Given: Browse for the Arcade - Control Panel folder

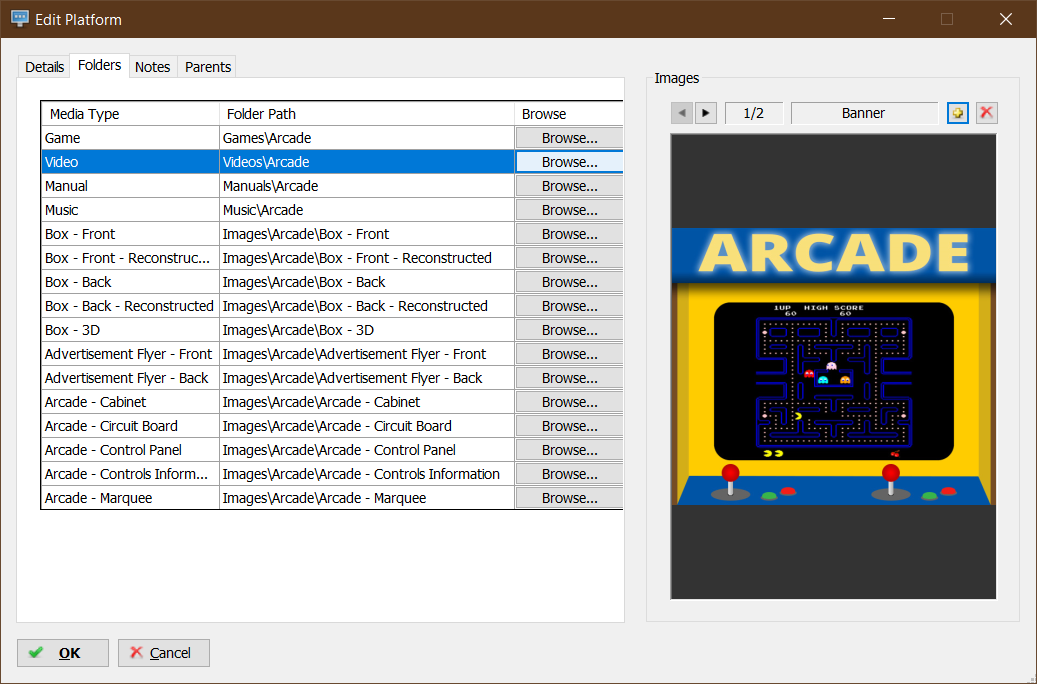Looking at the screenshot, I should click(x=569, y=450).
